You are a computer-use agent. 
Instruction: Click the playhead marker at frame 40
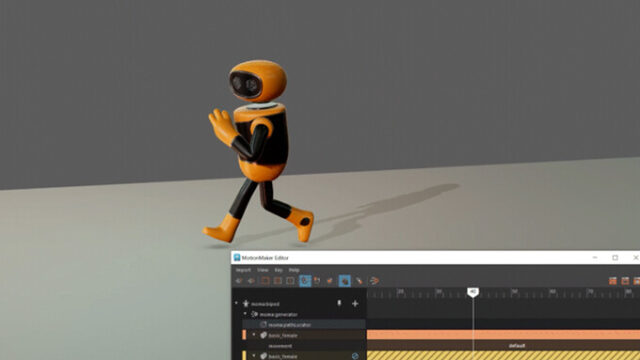(473, 292)
